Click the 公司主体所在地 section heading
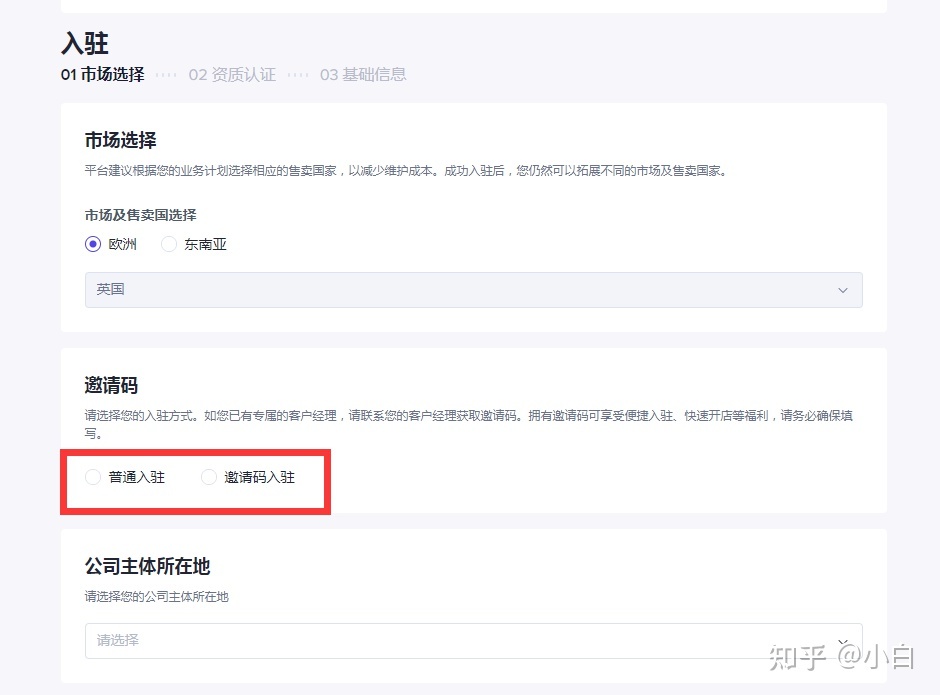940x695 pixels. click(147, 566)
